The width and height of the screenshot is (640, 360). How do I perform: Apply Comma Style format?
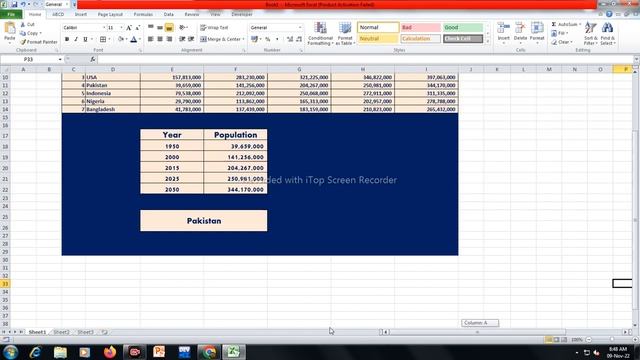[x=277, y=39]
